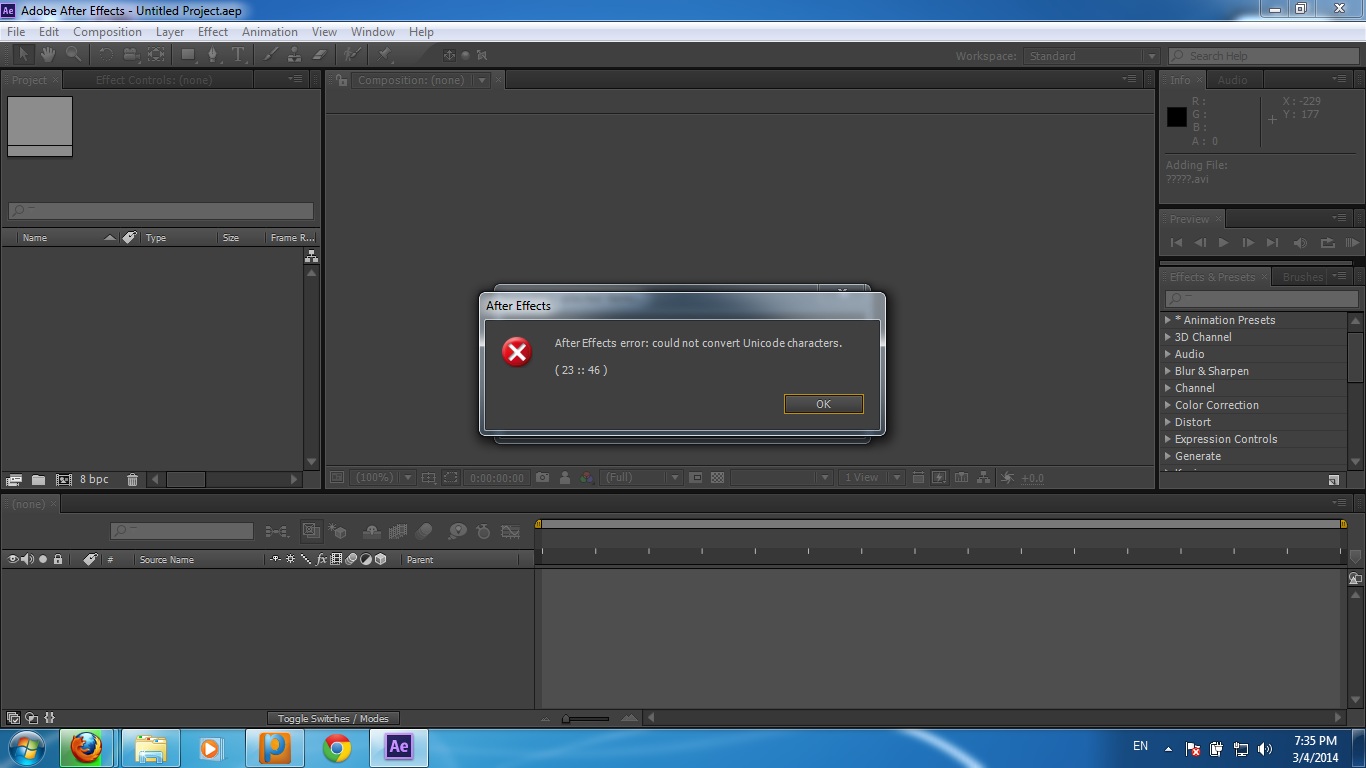The width and height of the screenshot is (1366, 768).
Task: Toggle transparency grid in composition viewer
Action: coord(717,478)
